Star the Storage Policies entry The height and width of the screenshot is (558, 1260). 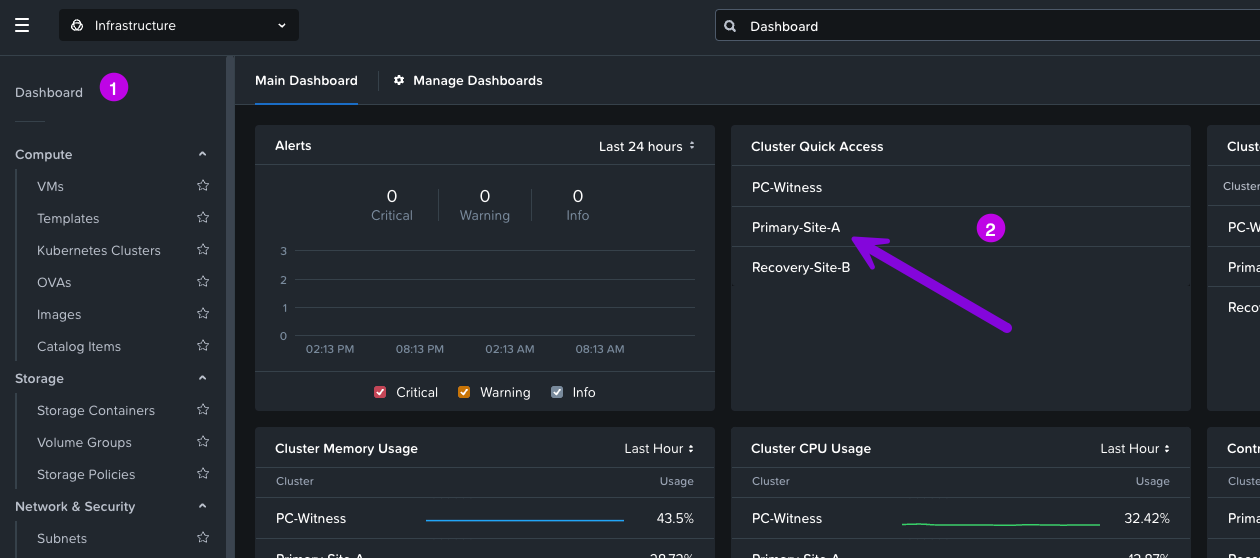203,473
